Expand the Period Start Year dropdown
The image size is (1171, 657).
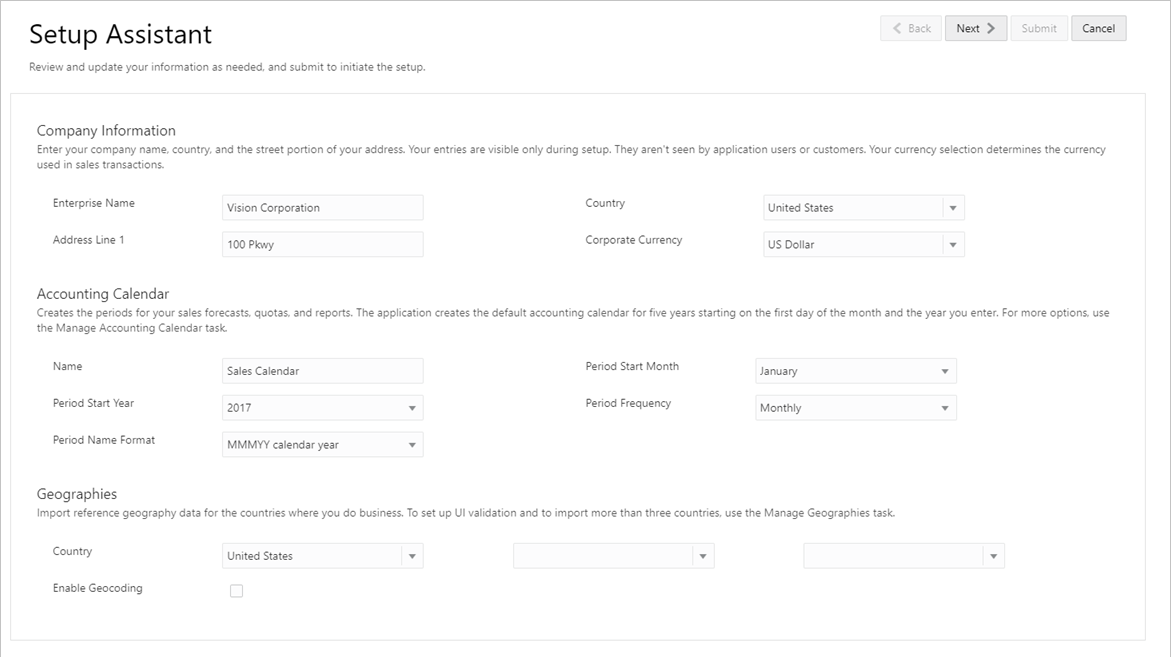click(x=412, y=408)
